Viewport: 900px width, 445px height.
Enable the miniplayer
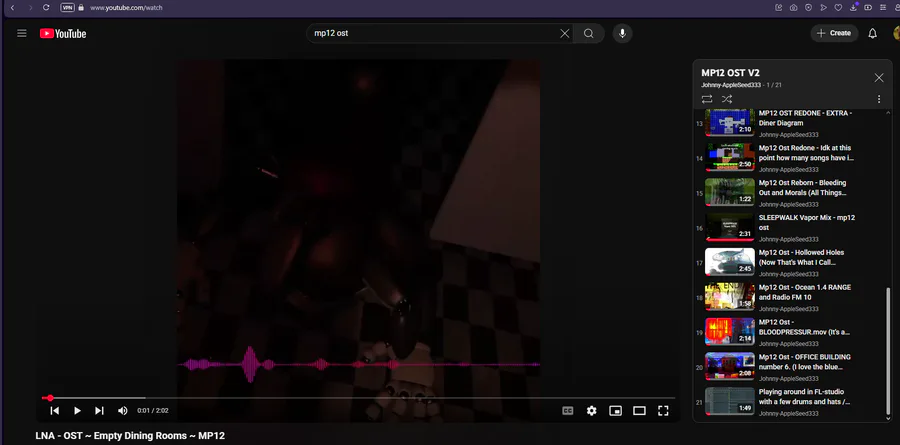click(x=615, y=411)
